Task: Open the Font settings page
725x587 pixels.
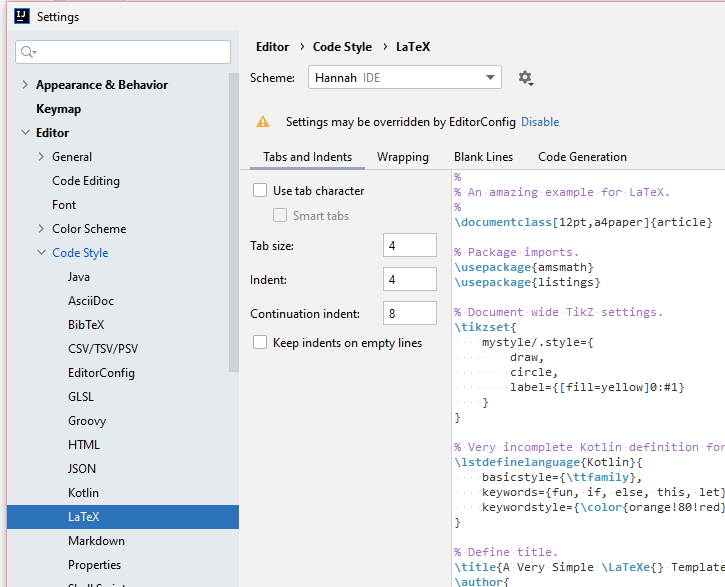Action: click(x=64, y=205)
